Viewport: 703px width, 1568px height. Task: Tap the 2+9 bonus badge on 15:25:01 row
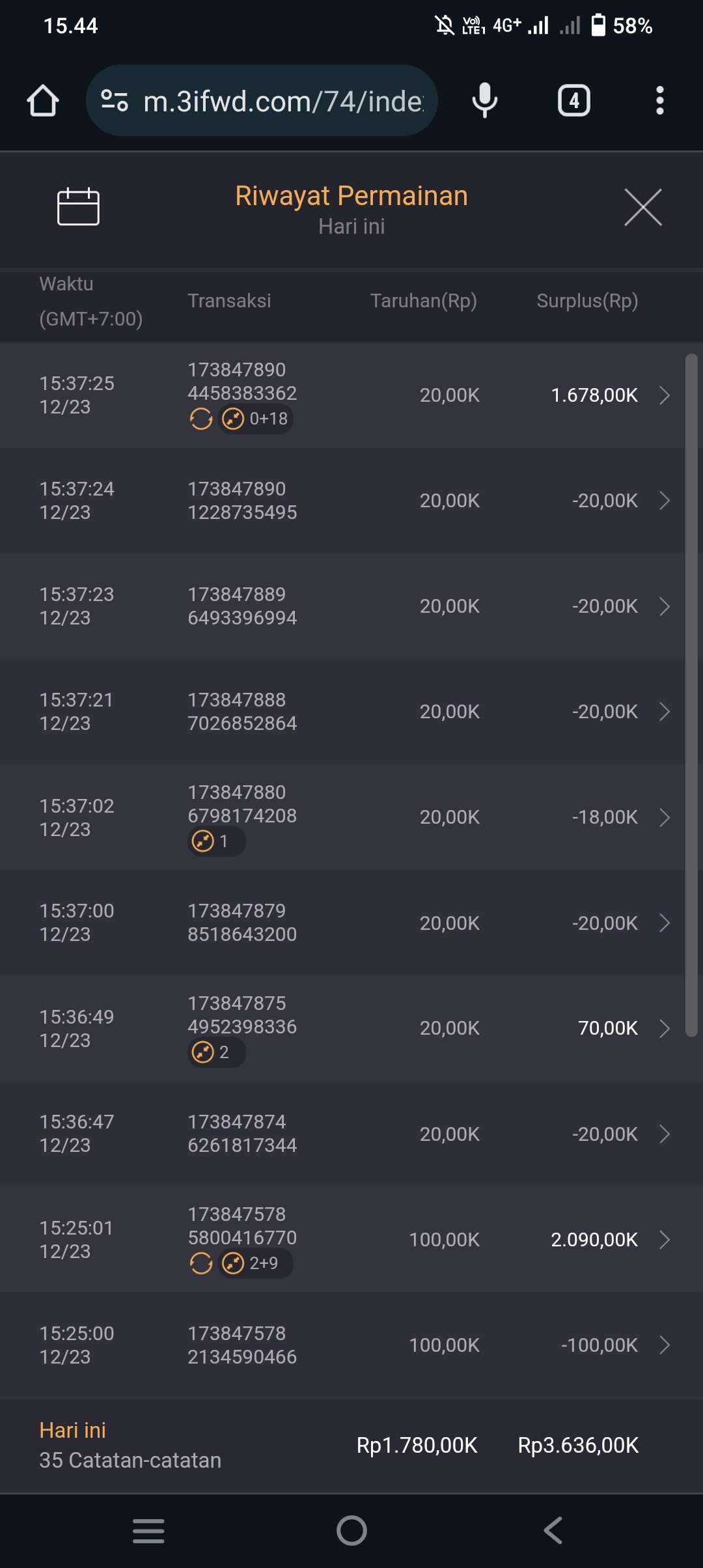[256, 1263]
